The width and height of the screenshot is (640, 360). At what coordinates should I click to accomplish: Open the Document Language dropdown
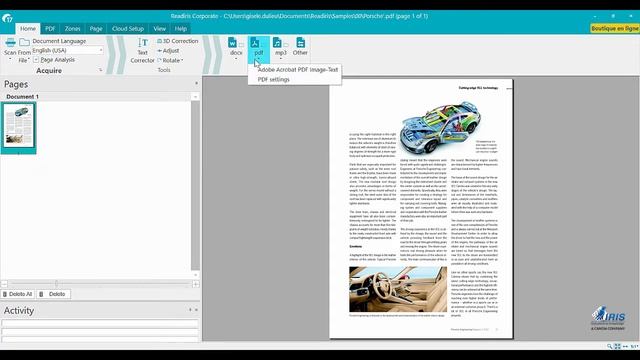[67, 50]
